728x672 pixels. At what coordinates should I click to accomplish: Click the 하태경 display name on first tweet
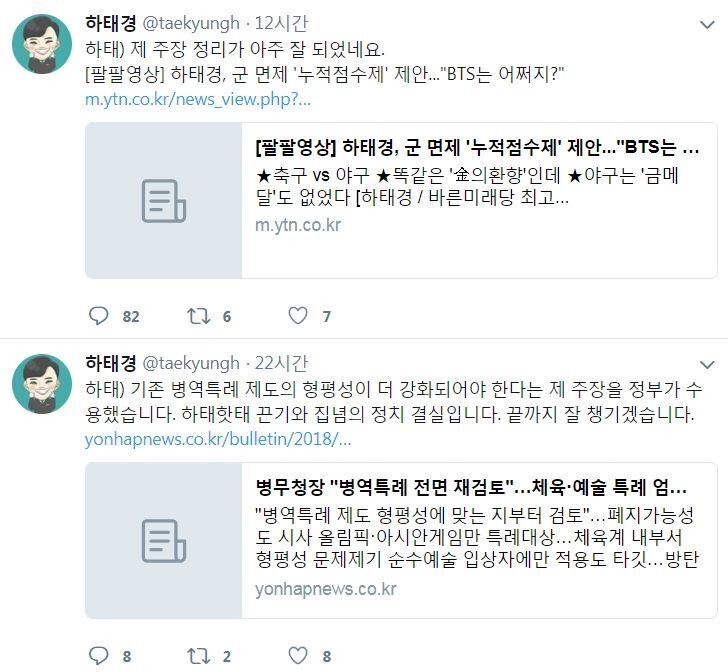pyautogui.click(x=110, y=23)
